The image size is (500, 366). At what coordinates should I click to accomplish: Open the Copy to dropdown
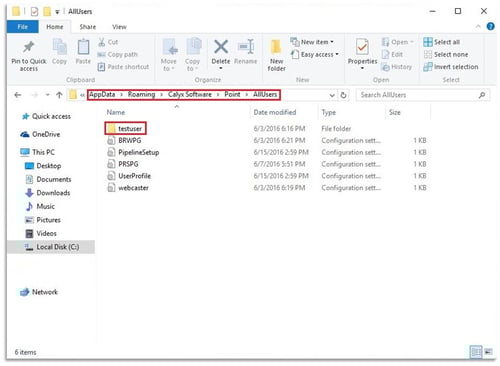coord(192,55)
